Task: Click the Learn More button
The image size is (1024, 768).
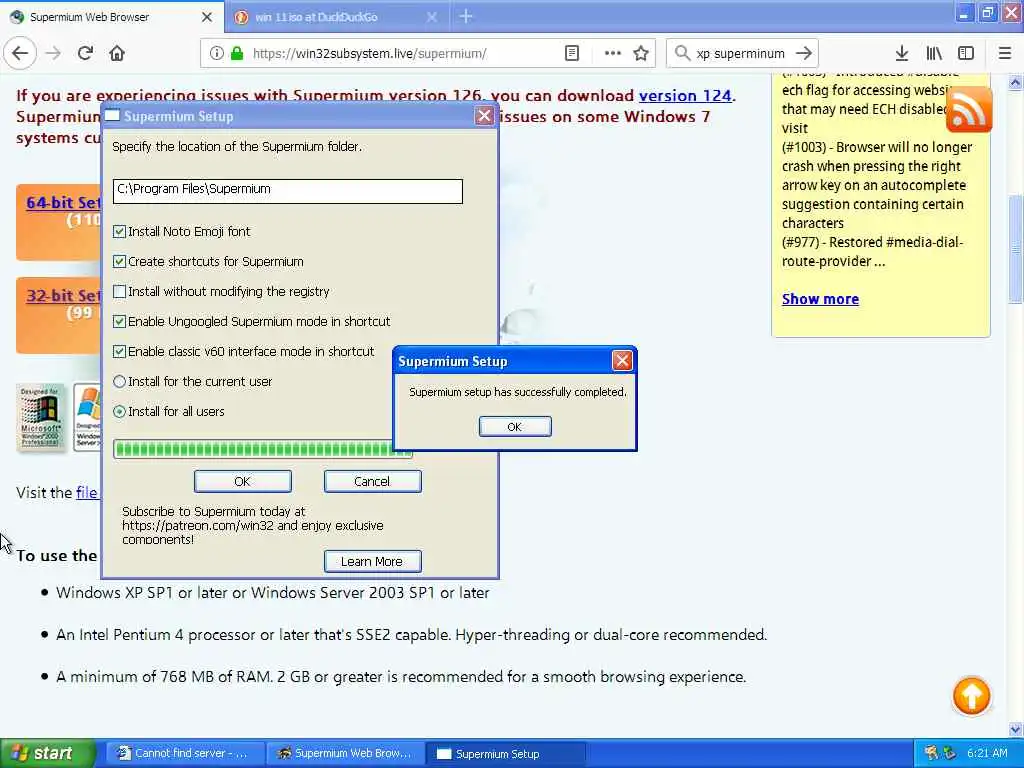Action: pos(372,562)
